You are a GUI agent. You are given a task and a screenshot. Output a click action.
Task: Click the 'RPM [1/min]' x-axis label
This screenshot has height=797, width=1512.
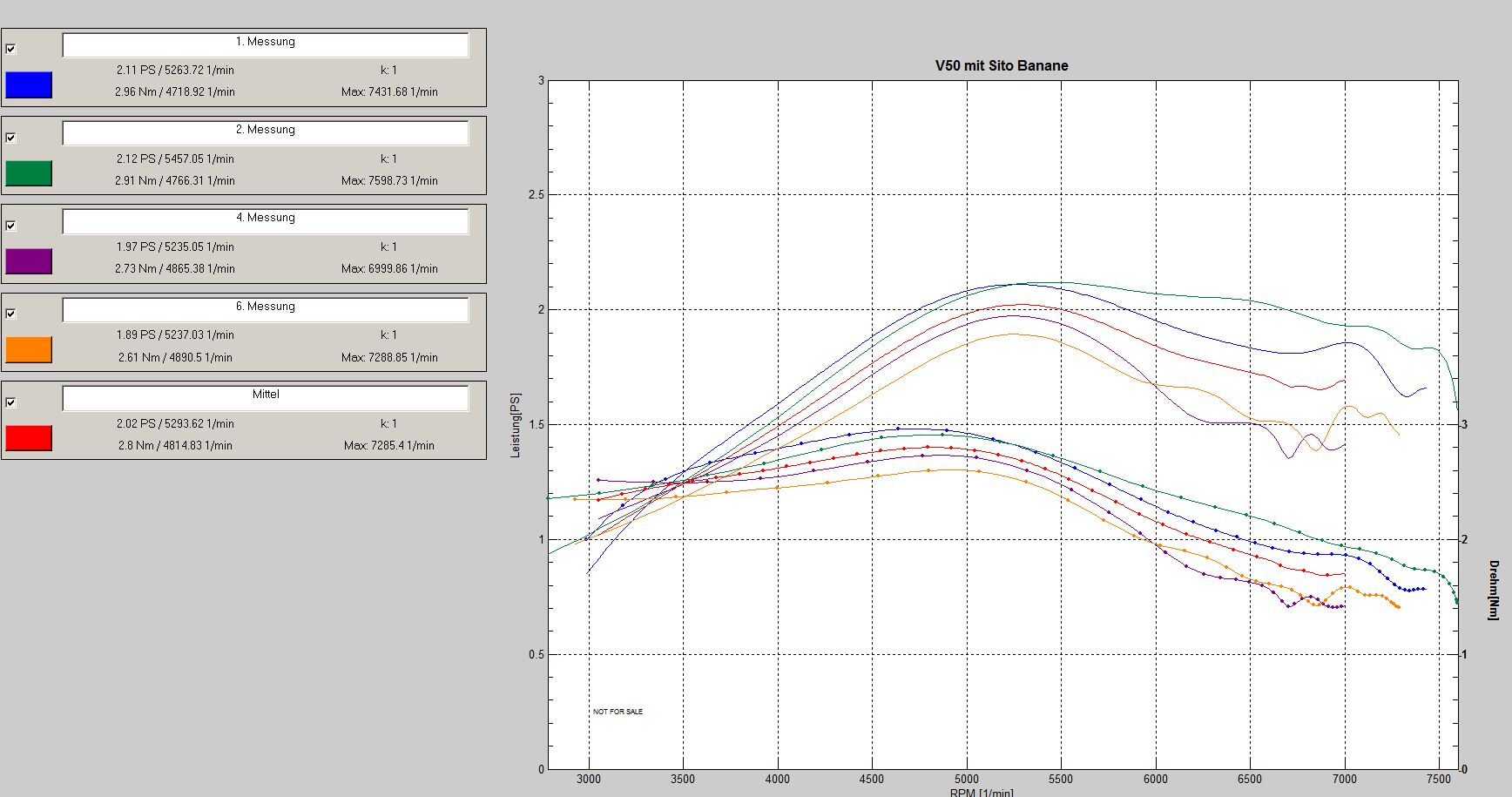coord(982,792)
